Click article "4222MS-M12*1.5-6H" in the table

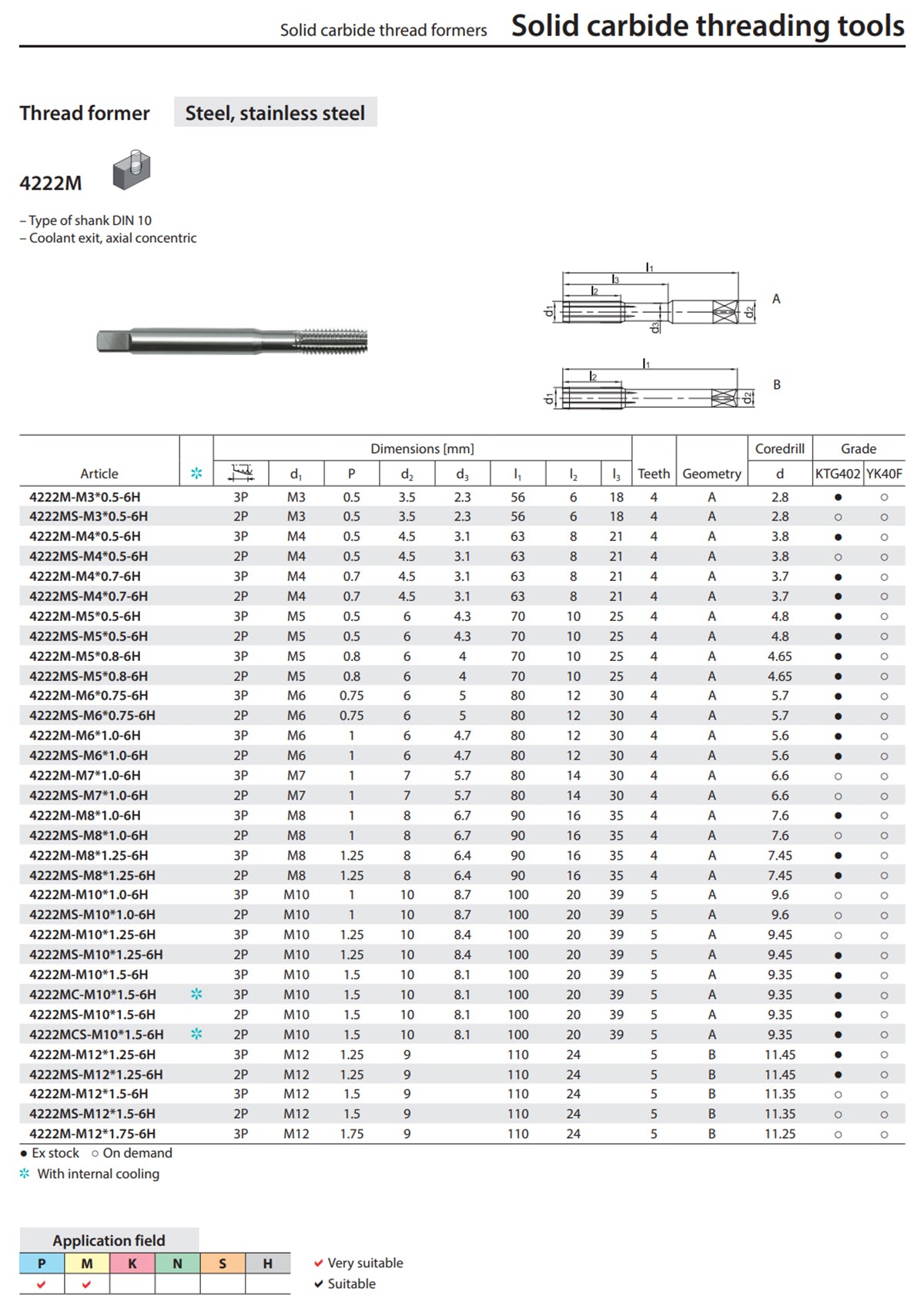[92, 1114]
